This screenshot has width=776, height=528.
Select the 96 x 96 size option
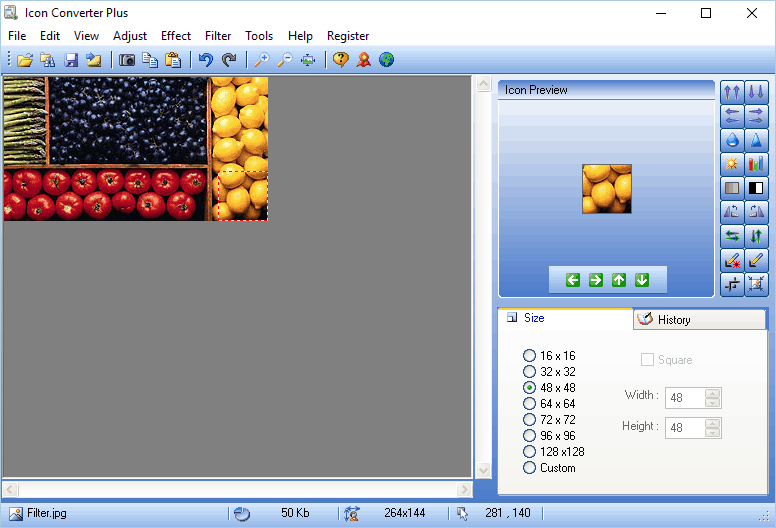click(x=549, y=436)
